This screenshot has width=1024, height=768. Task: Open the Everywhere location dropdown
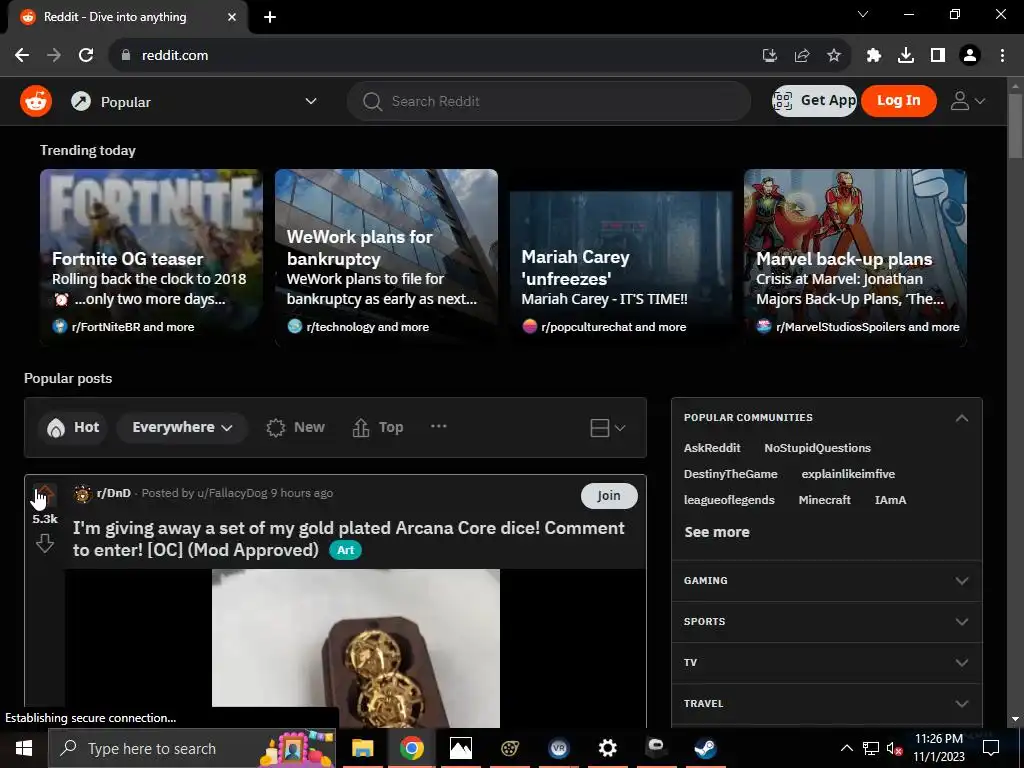pyautogui.click(x=182, y=427)
